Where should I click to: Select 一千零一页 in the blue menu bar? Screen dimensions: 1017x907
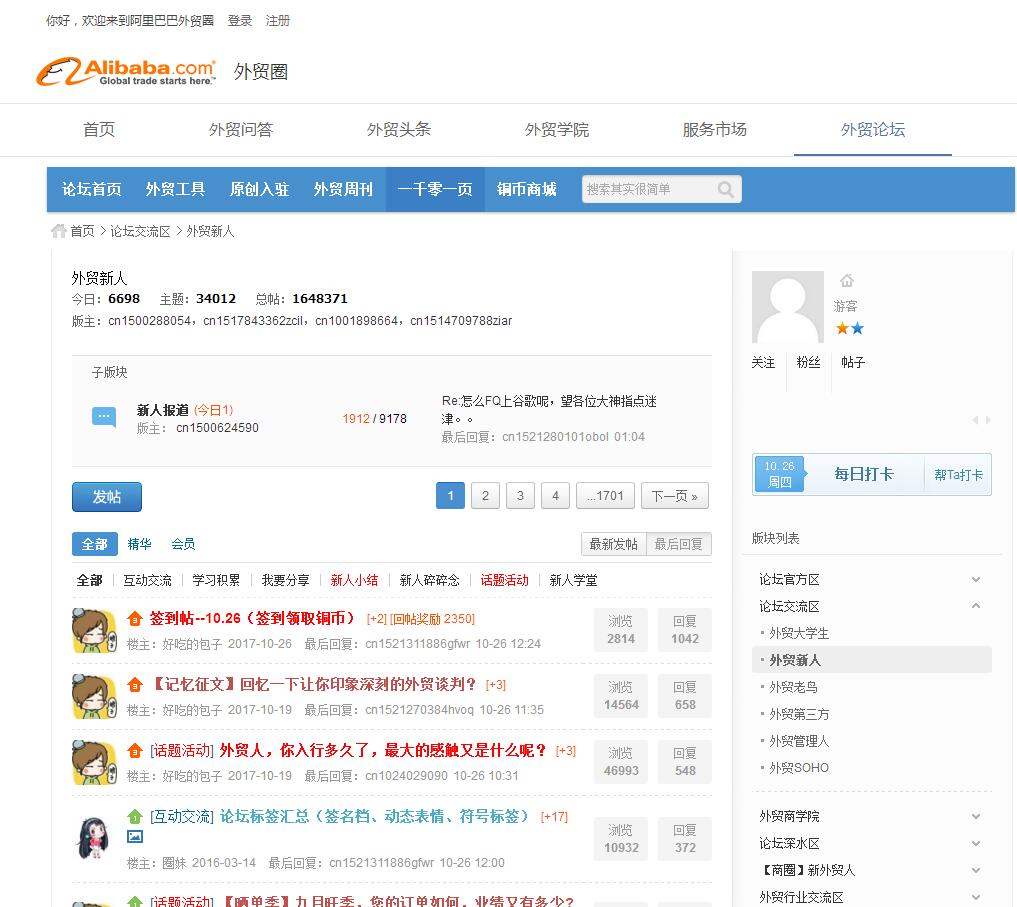tap(435, 189)
